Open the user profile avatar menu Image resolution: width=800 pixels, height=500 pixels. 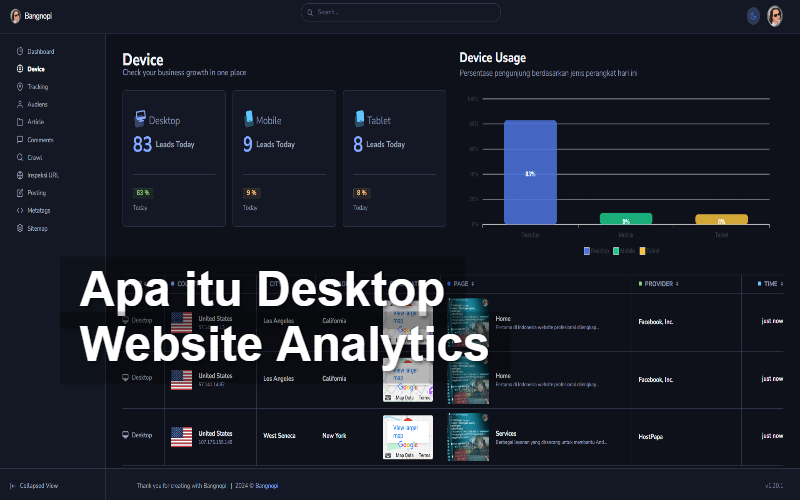(775, 15)
